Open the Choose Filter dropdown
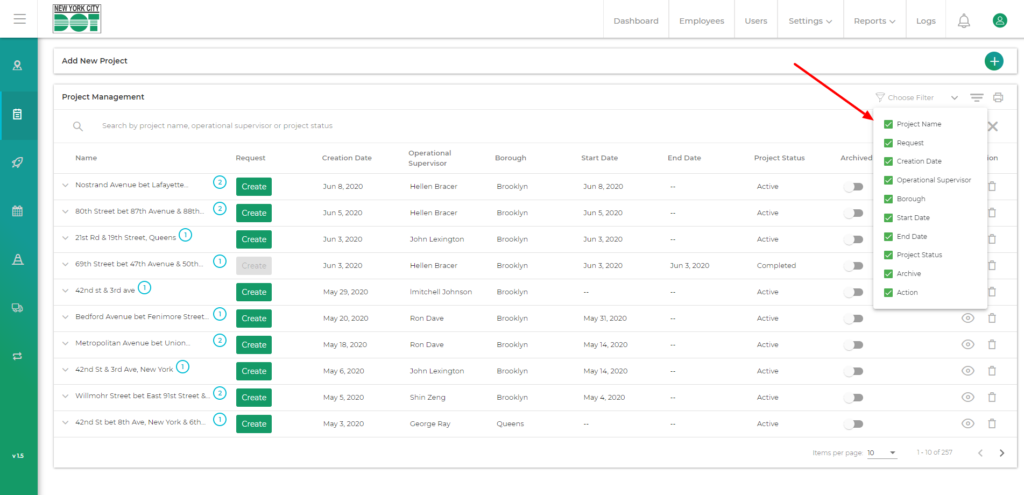The width and height of the screenshot is (1024, 495). pyautogui.click(x=916, y=97)
